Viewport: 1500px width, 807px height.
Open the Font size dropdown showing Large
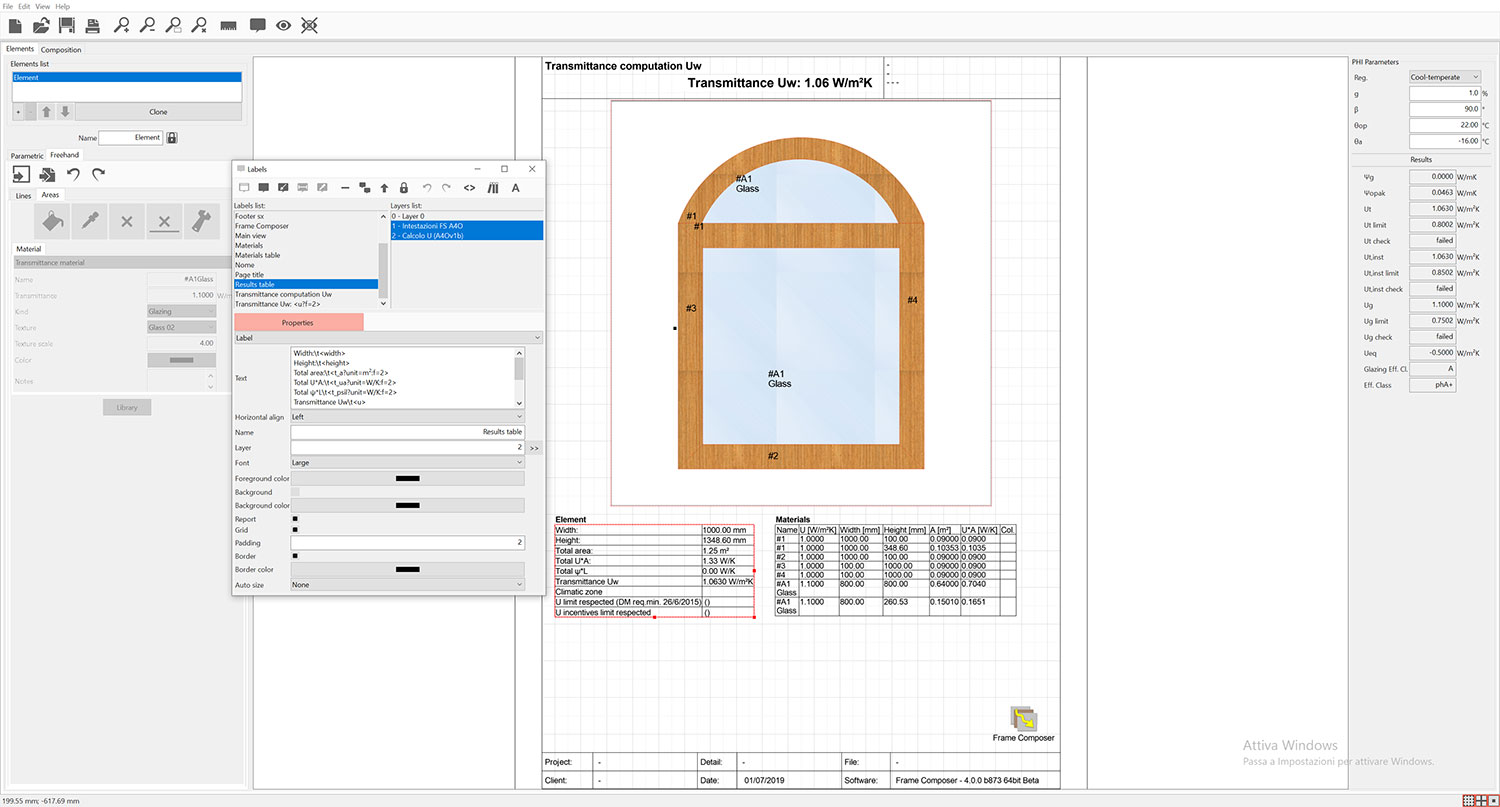click(408, 463)
